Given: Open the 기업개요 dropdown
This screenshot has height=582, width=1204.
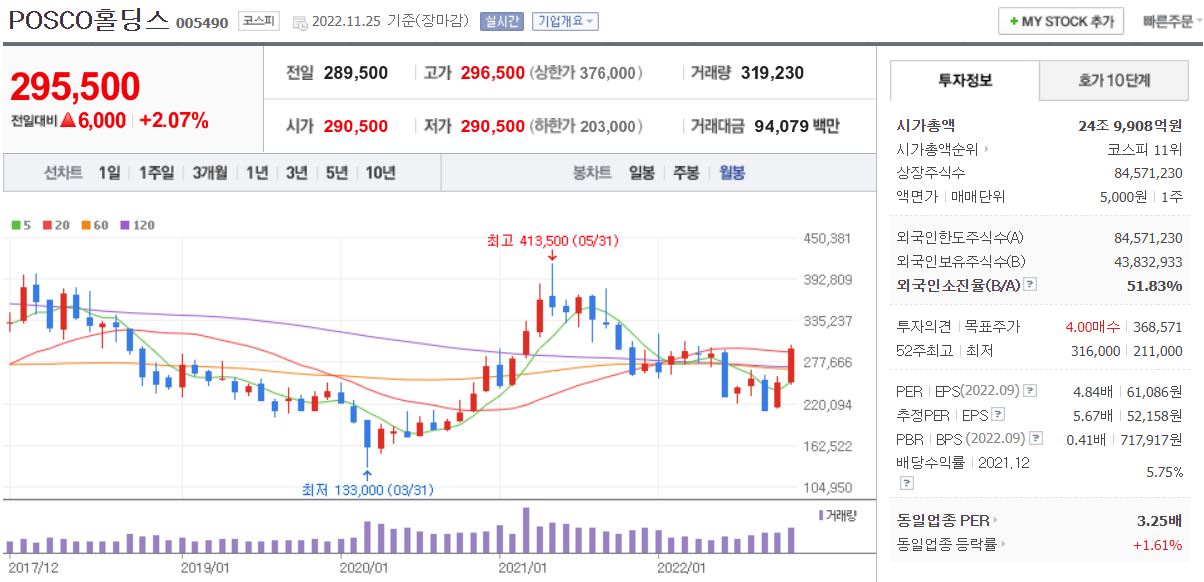Looking at the screenshot, I should coord(566,21).
